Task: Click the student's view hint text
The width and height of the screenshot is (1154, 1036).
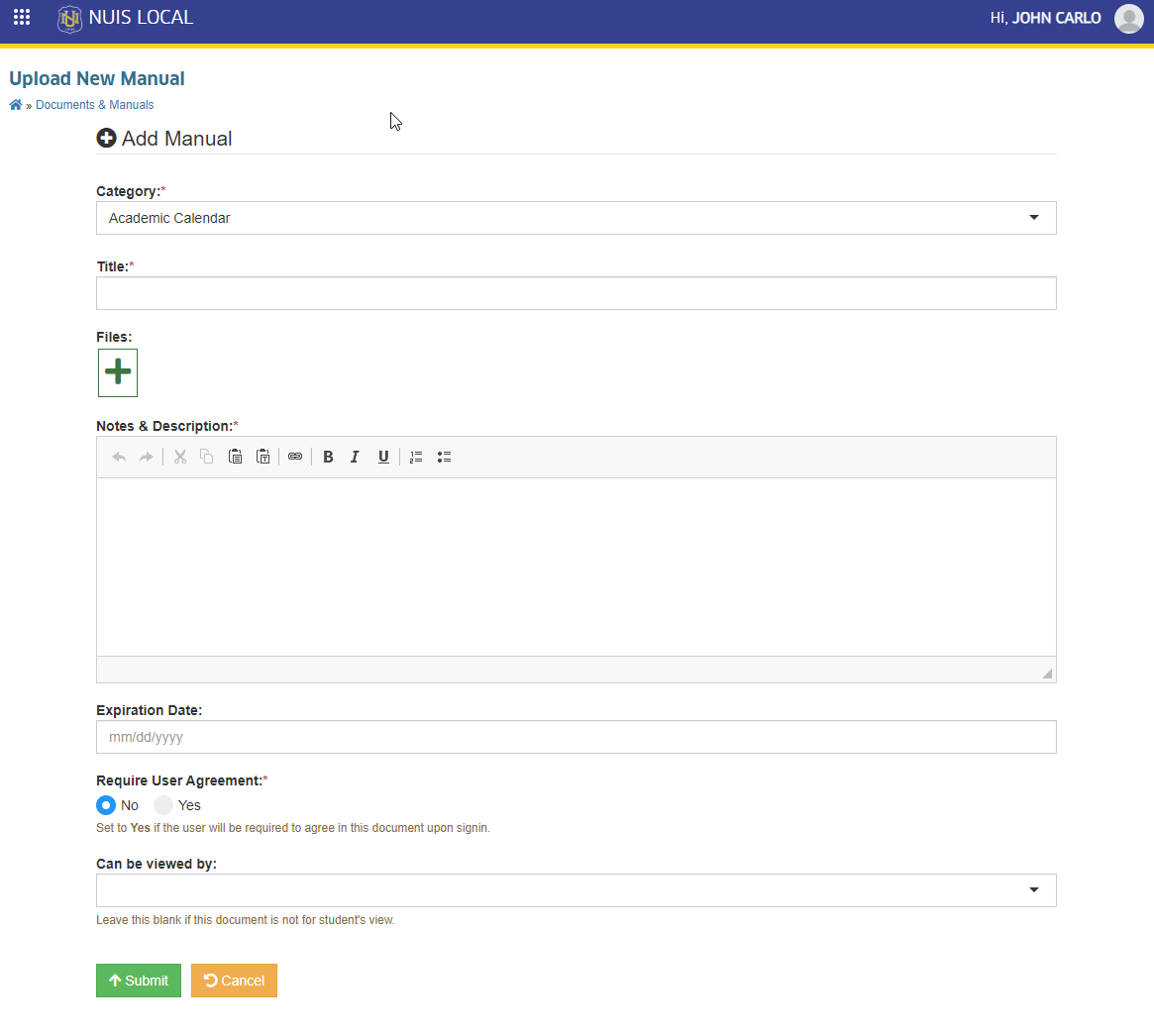Action: click(x=245, y=920)
